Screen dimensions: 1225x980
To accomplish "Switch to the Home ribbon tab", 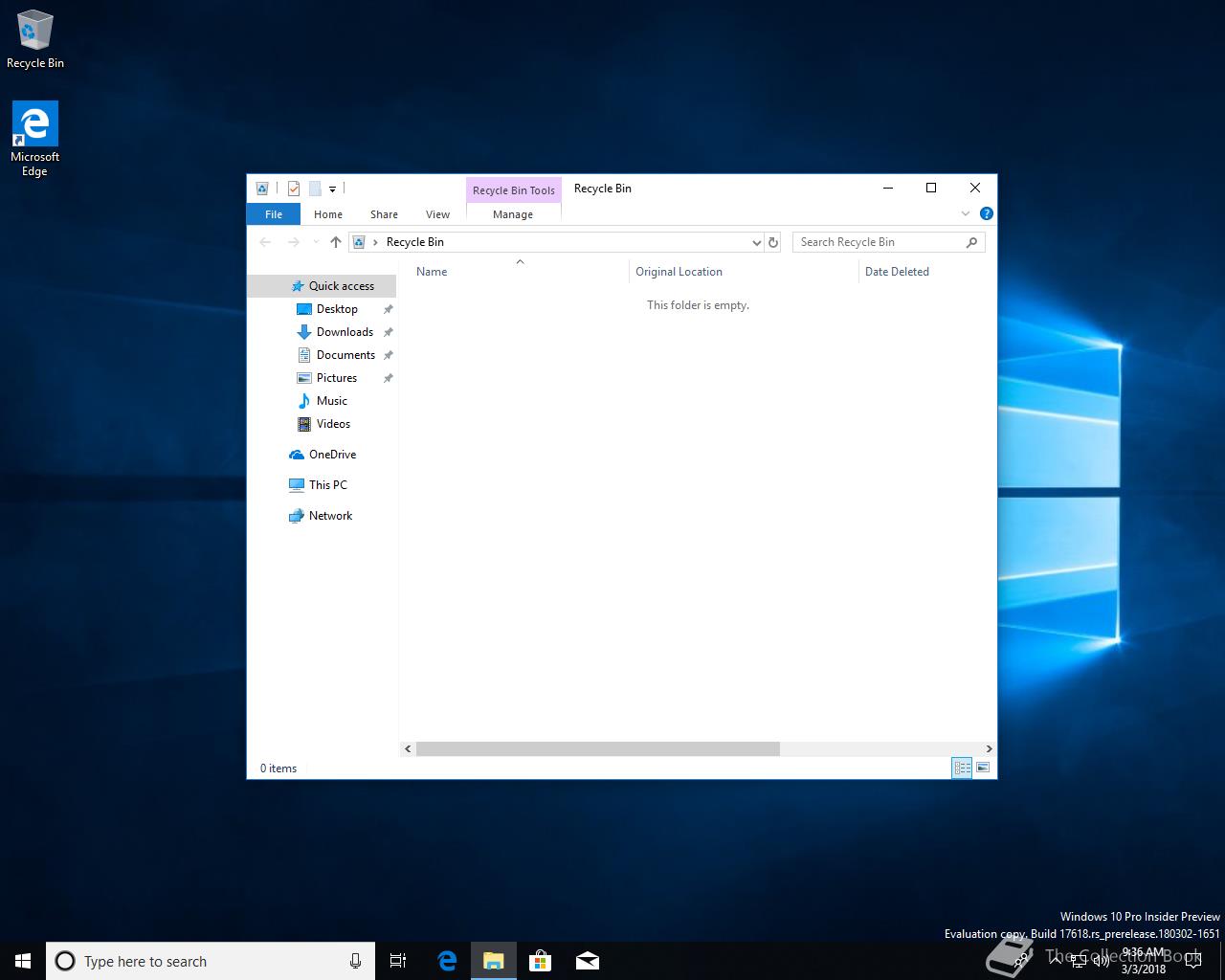I will tap(328, 214).
